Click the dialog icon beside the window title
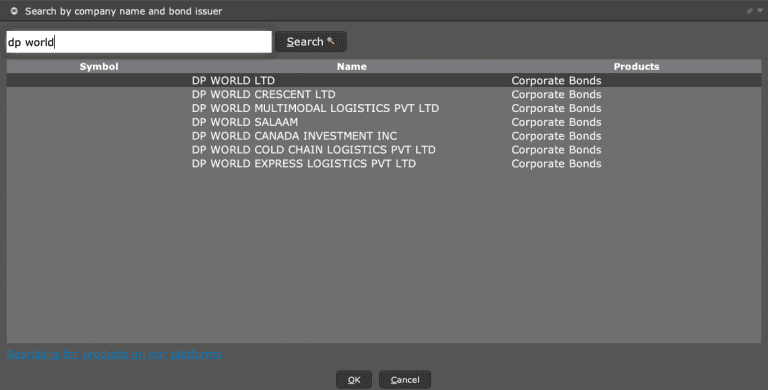768x390 pixels. tap(14, 11)
